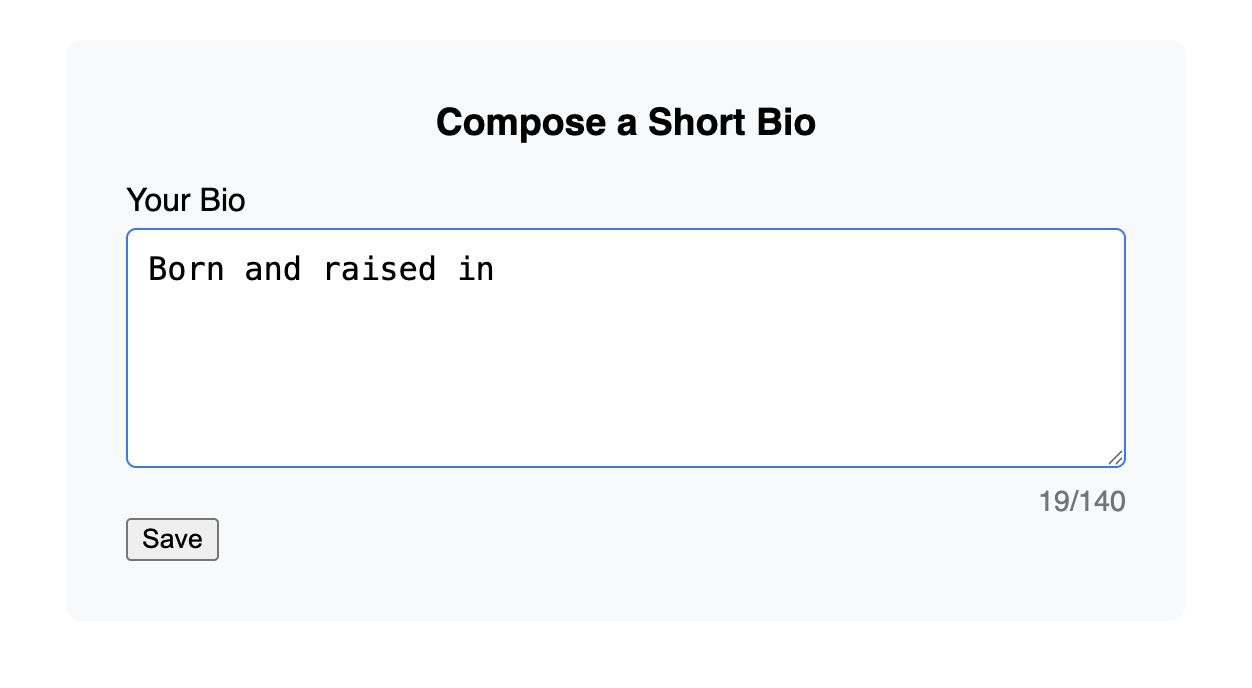Image resolution: width=1252 pixels, height=688 pixels.
Task: Click the 19/140 character counter
Action: [1082, 501]
